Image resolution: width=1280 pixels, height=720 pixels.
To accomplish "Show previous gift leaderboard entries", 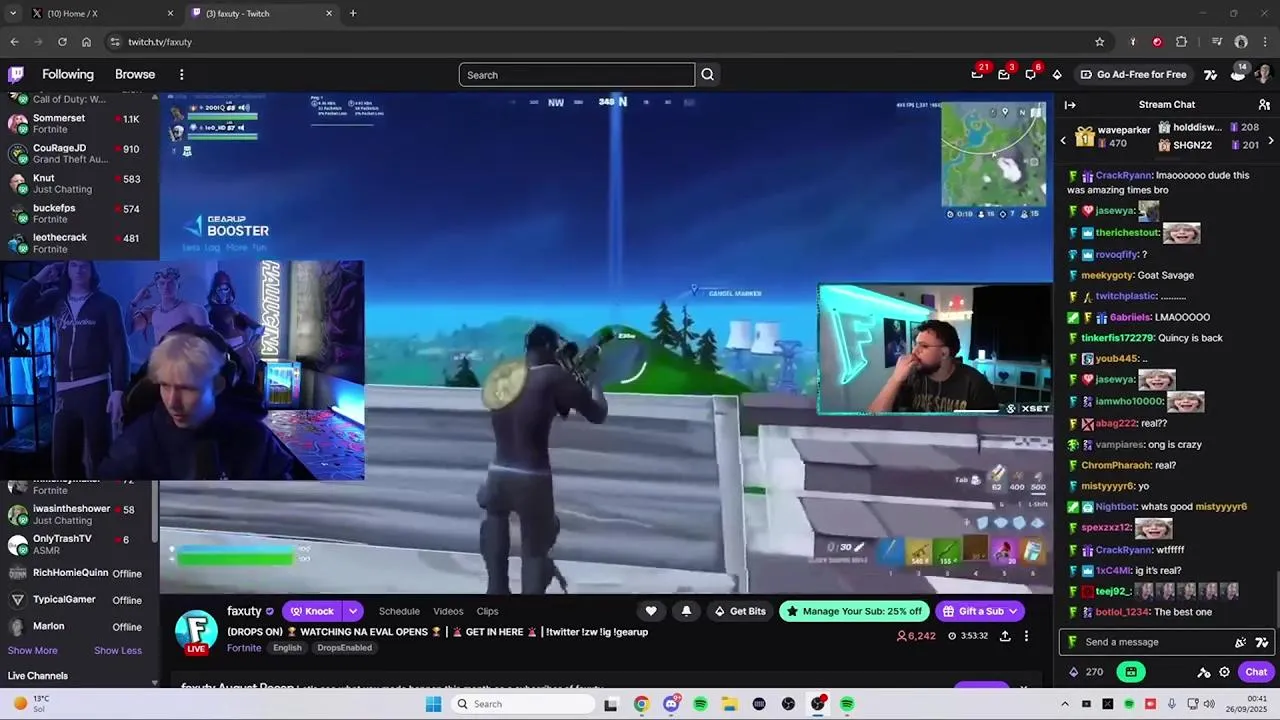I will [x=1064, y=141].
